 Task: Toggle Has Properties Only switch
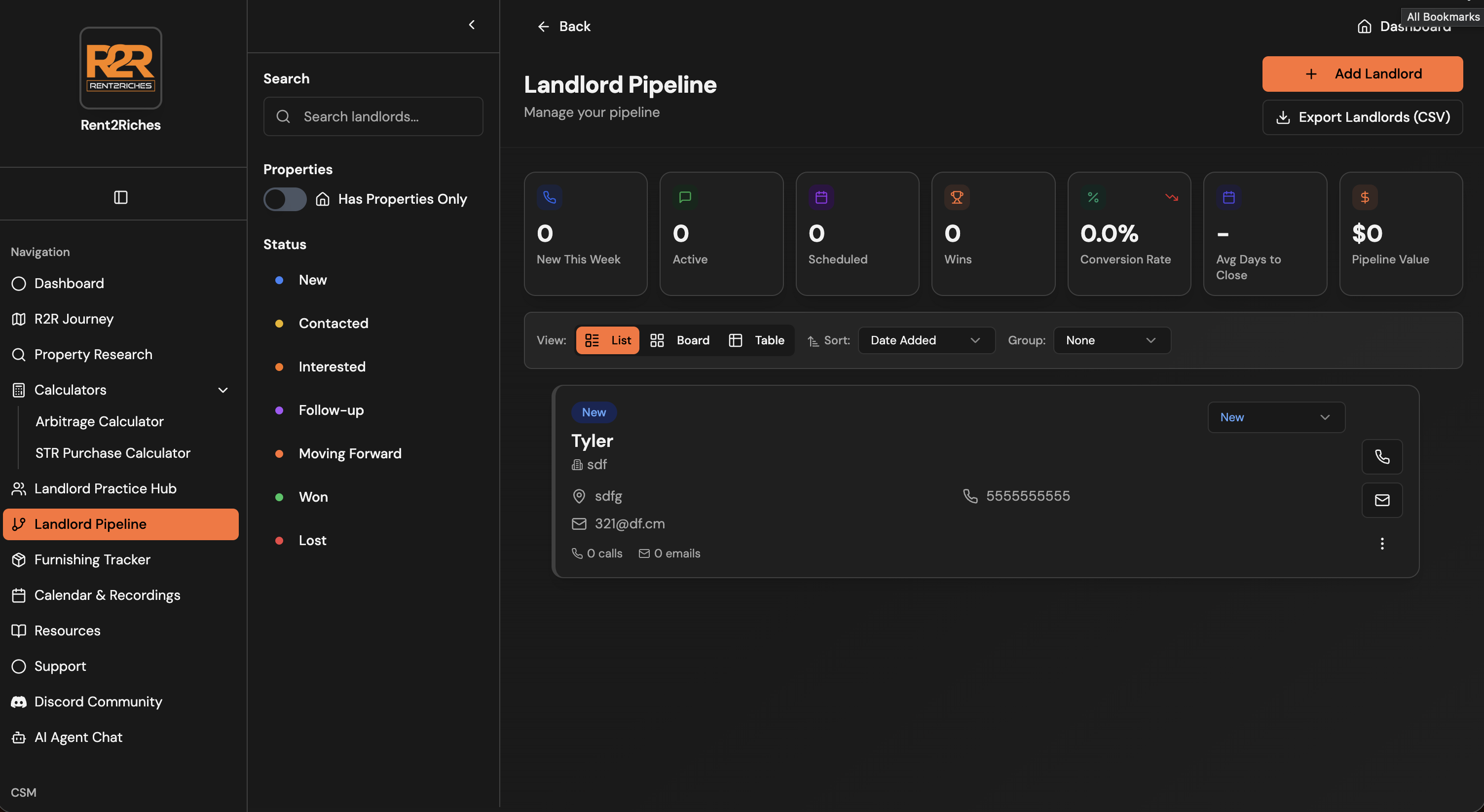[285, 199]
